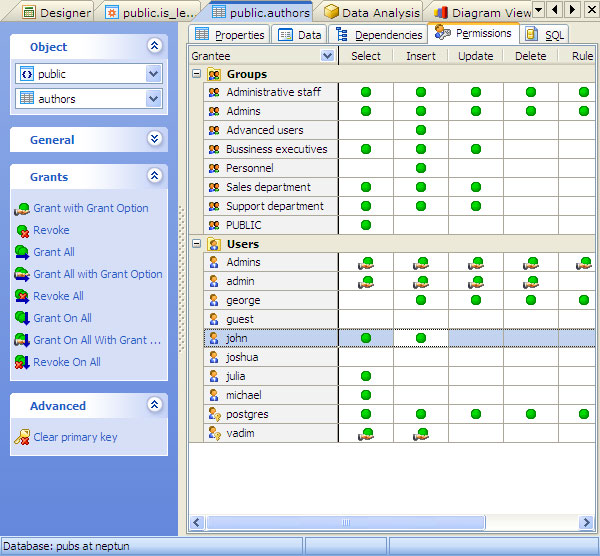Collapse the Groups tree section
600x556 pixels.
click(197, 74)
